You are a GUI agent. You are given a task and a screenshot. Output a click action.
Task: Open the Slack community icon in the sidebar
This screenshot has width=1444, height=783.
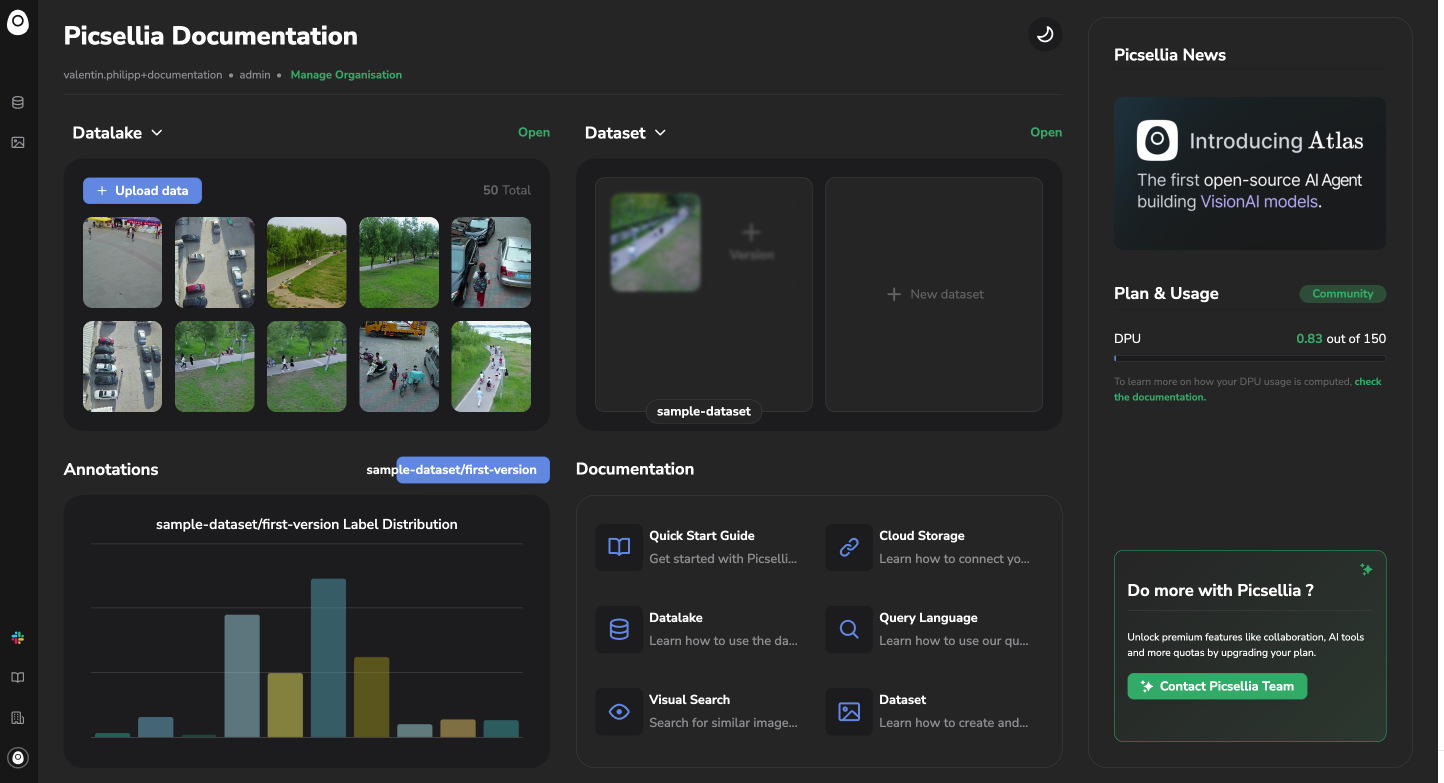tap(18, 637)
